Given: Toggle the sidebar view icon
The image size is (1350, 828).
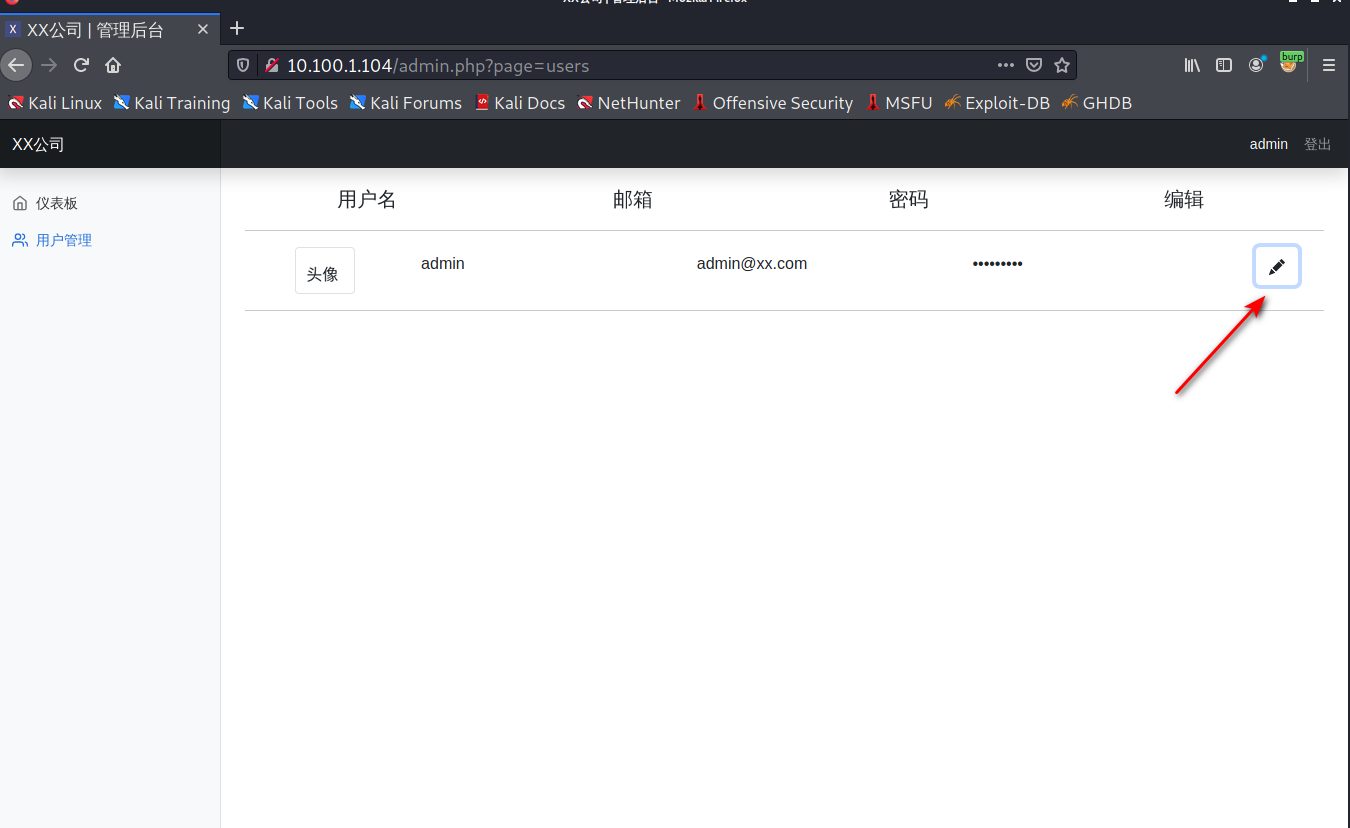Looking at the screenshot, I should click(1224, 65).
